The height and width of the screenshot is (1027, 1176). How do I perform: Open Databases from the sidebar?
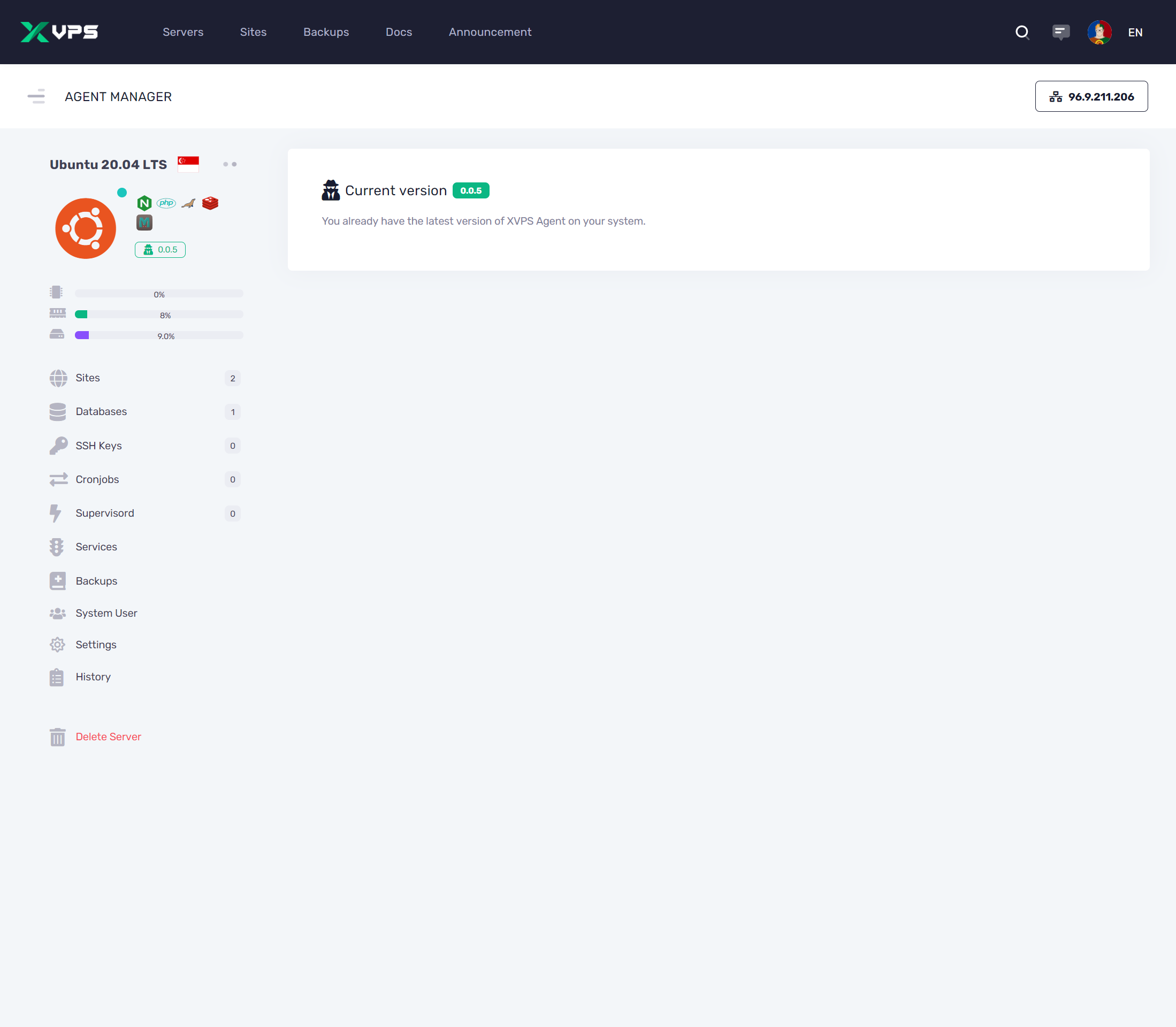click(x=101, y=411)
